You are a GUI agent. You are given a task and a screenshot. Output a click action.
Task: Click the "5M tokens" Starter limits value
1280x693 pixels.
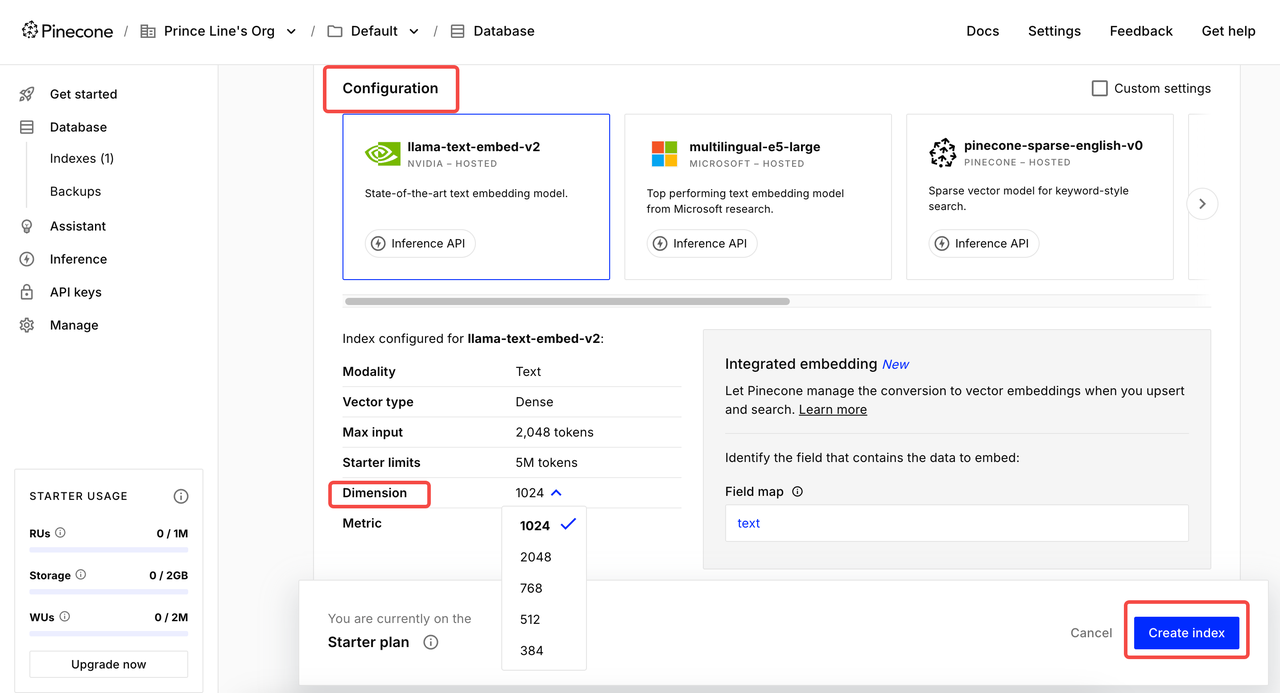547,462
